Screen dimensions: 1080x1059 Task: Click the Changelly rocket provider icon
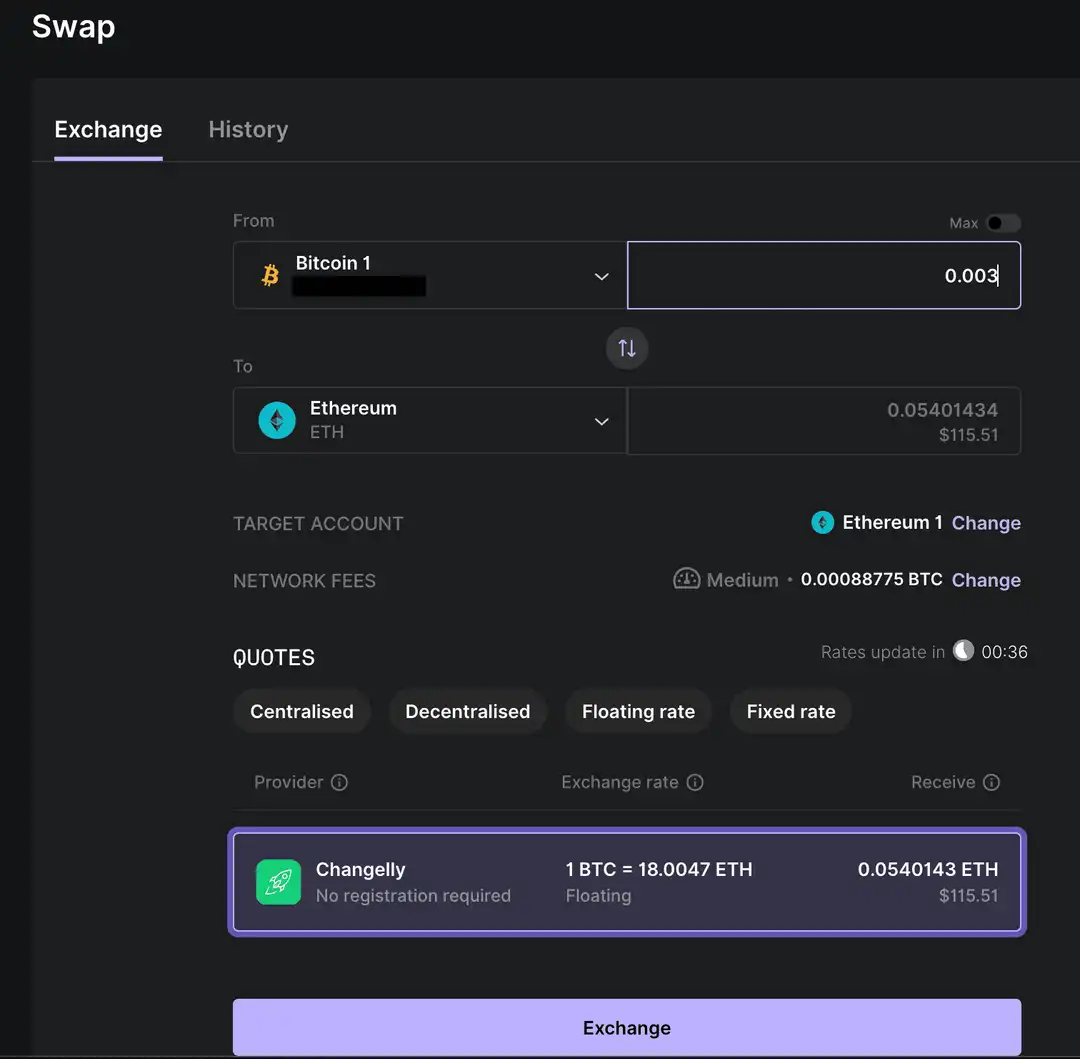278,882
